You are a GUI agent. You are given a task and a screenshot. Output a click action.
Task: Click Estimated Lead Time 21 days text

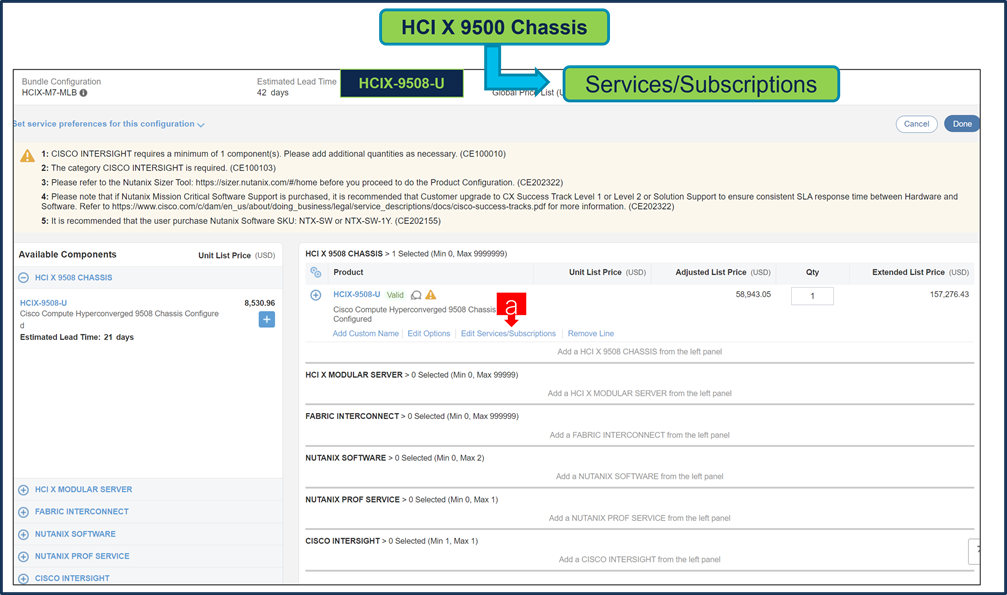click(76, 337)
